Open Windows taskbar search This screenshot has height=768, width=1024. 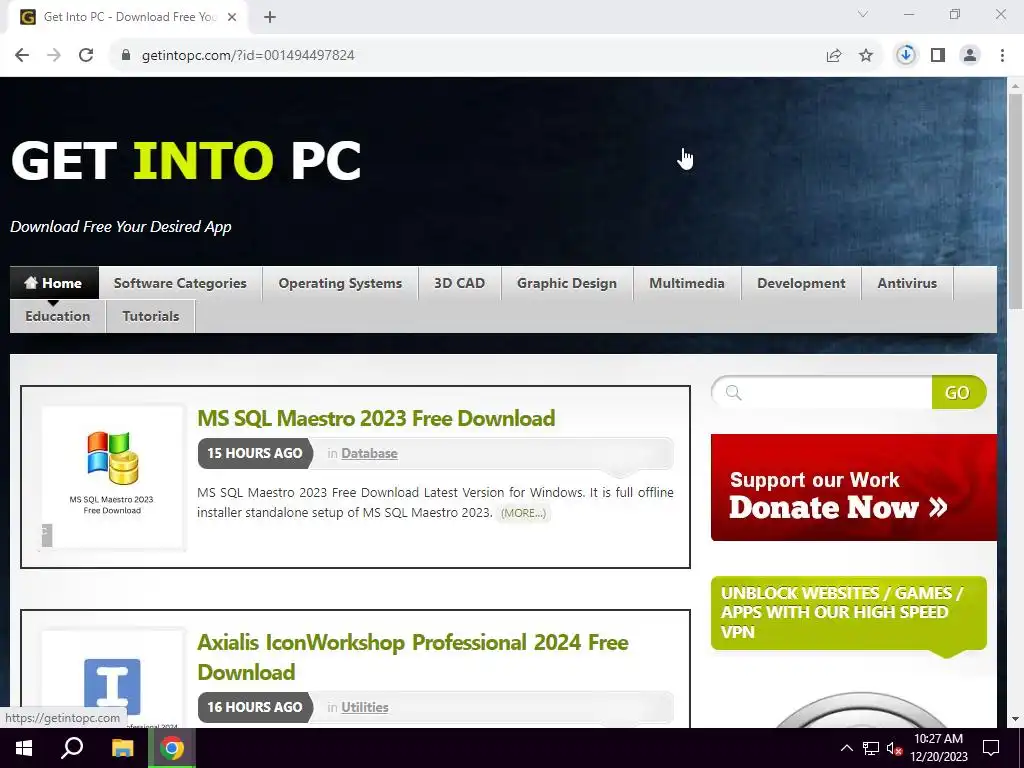pos(72,748)
